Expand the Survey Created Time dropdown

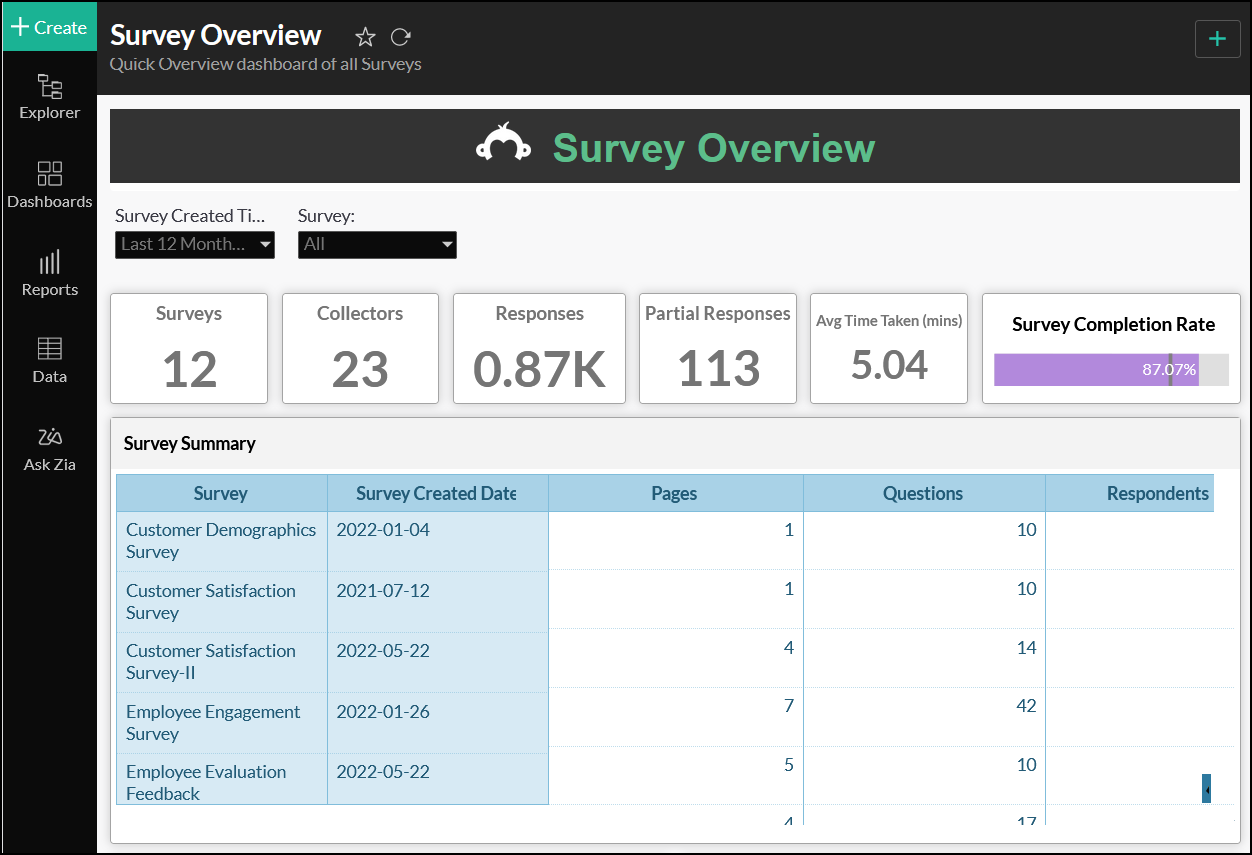(x=194, y=244)
